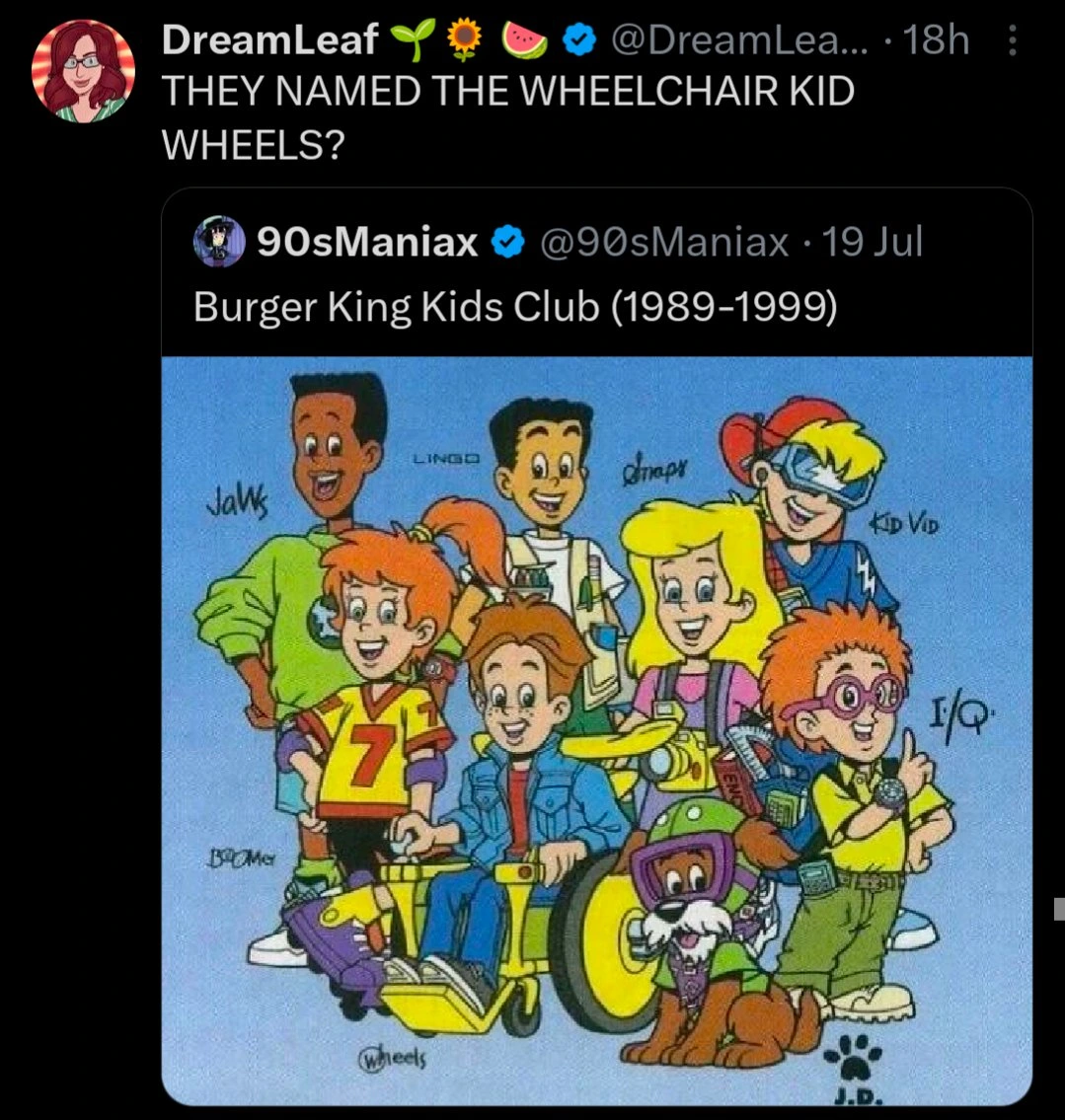This screenshot has height=1120, width=1065.
Task: Open the quoted "Burger King Kids Club" text
Action: click(x=514, y=308)
